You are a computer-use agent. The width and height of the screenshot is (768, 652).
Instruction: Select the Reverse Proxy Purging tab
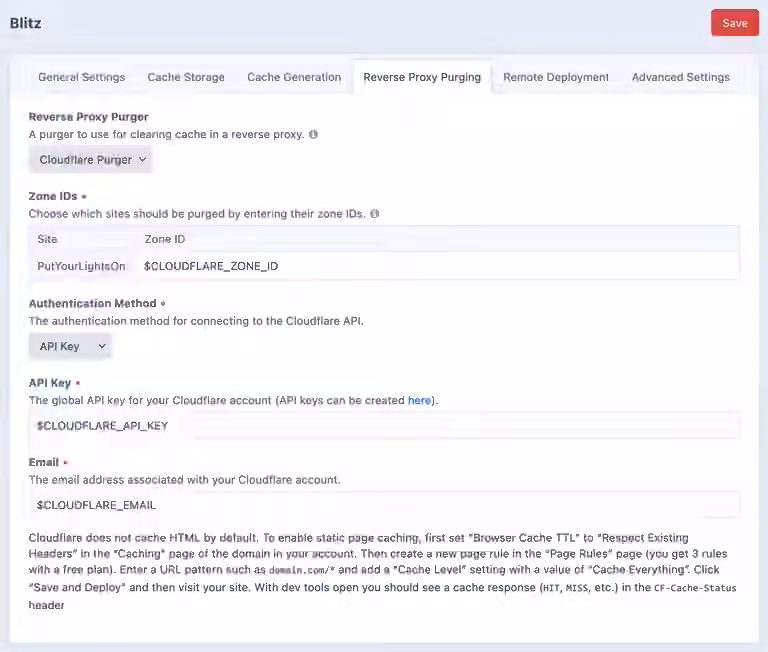[422, 77]
